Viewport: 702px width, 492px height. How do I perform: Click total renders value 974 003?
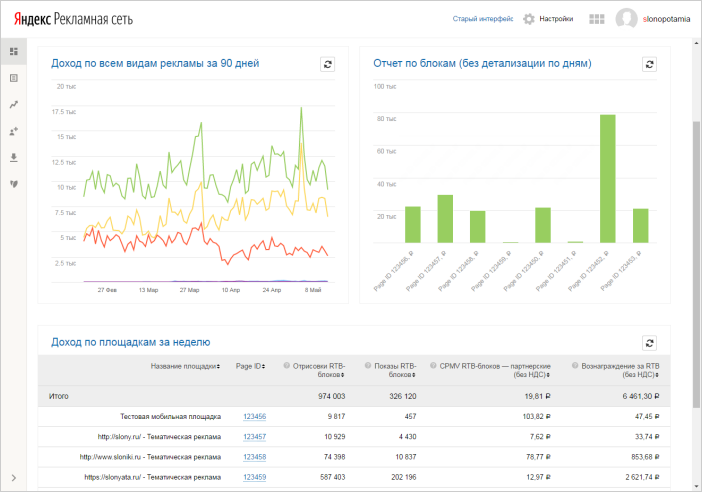click(x=332, y=396)
